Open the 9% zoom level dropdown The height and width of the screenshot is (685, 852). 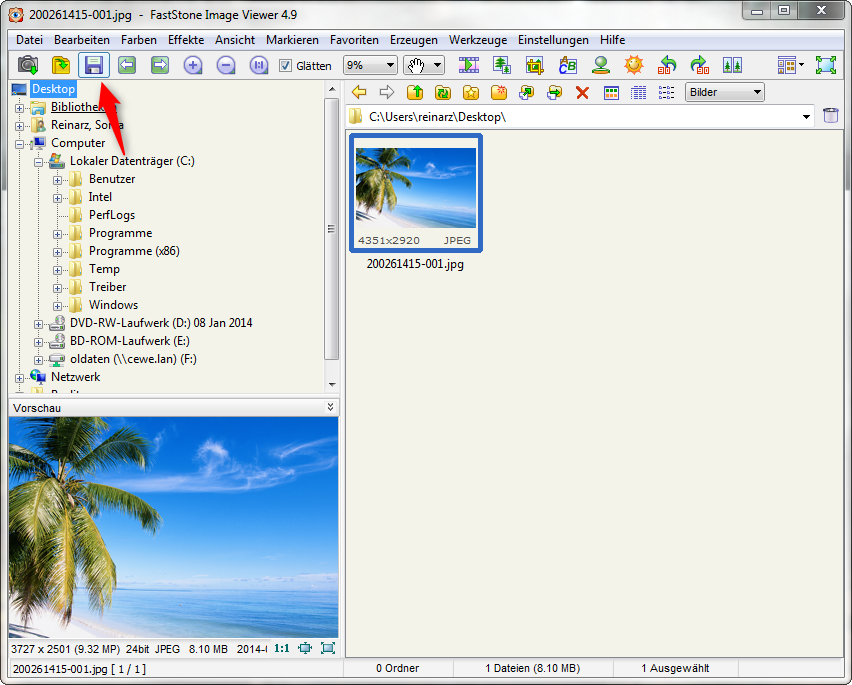(x=369, y=65)
